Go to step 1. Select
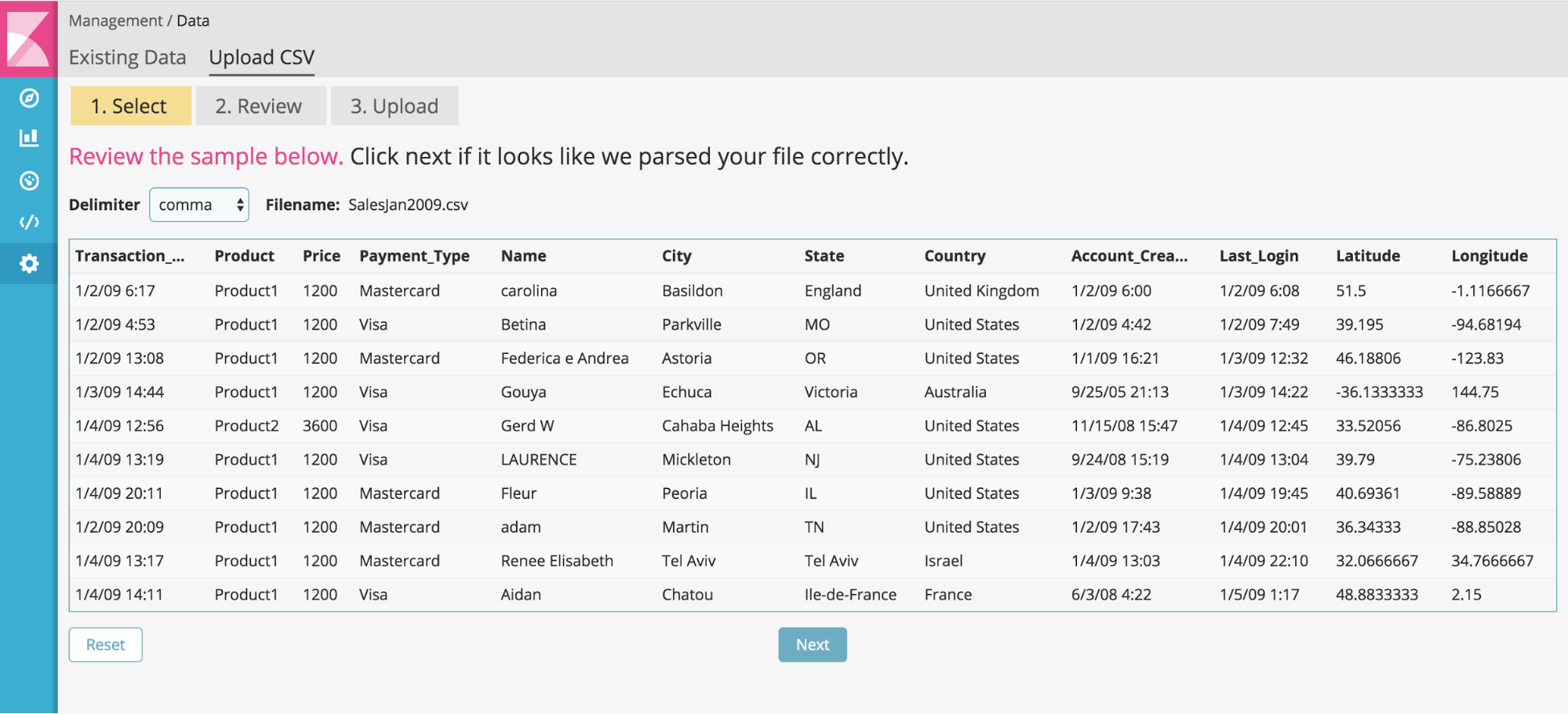 (130, 106)
